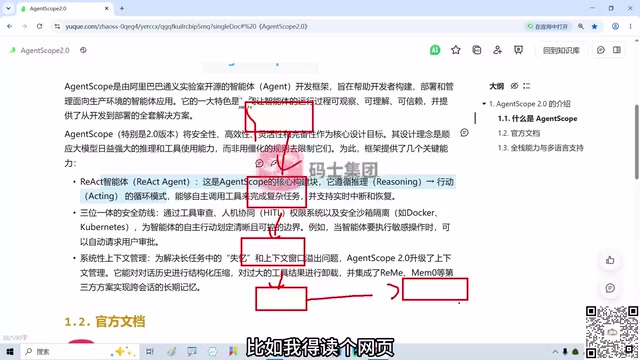Click the URL address bar
640x360 pixels.
pos(286,27)
